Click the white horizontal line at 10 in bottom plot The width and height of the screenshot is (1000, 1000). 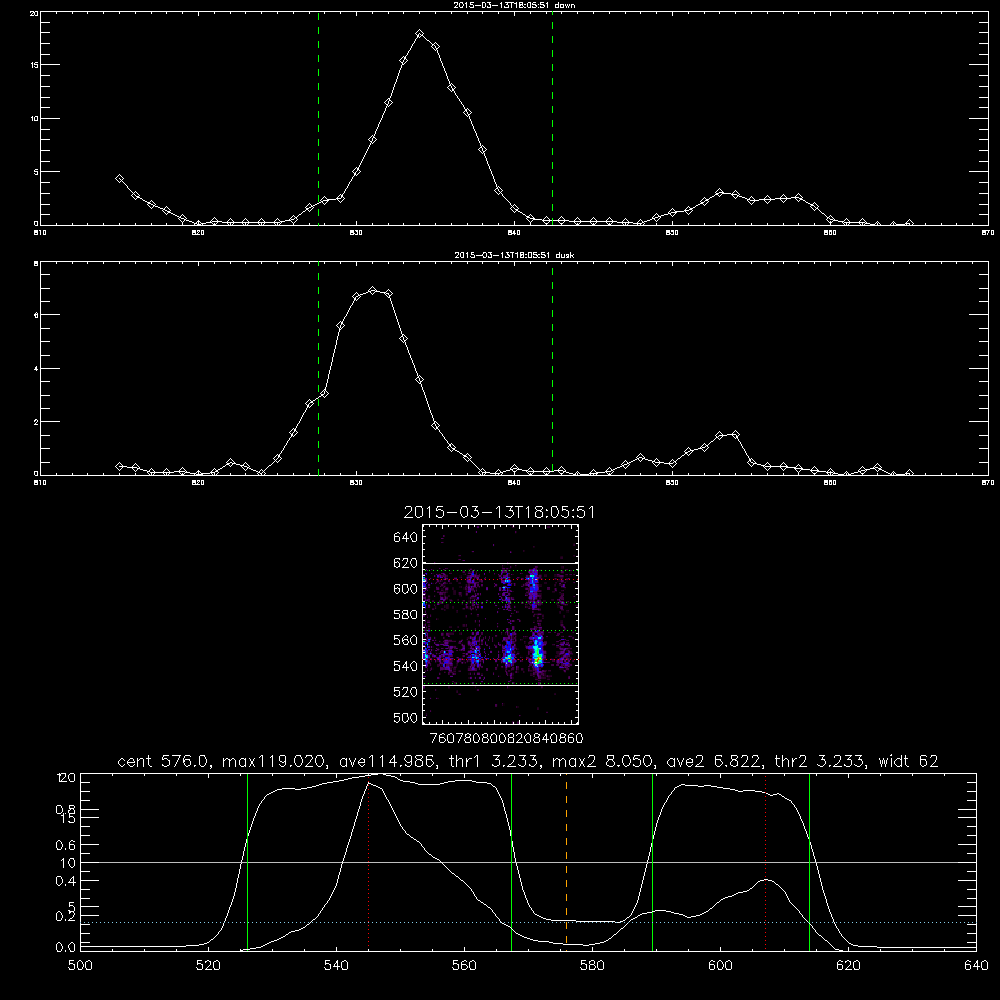529,862
